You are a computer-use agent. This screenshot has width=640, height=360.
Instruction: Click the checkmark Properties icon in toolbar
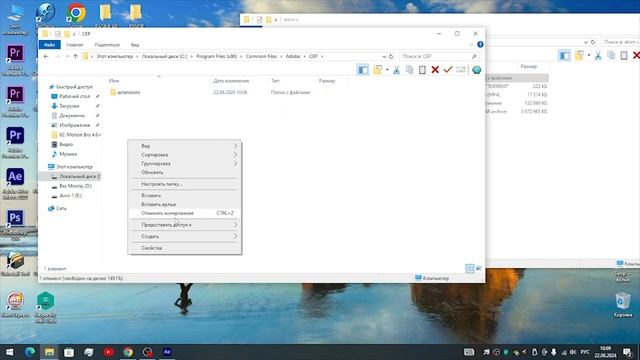pyautogui.click(x=448, y=70)
